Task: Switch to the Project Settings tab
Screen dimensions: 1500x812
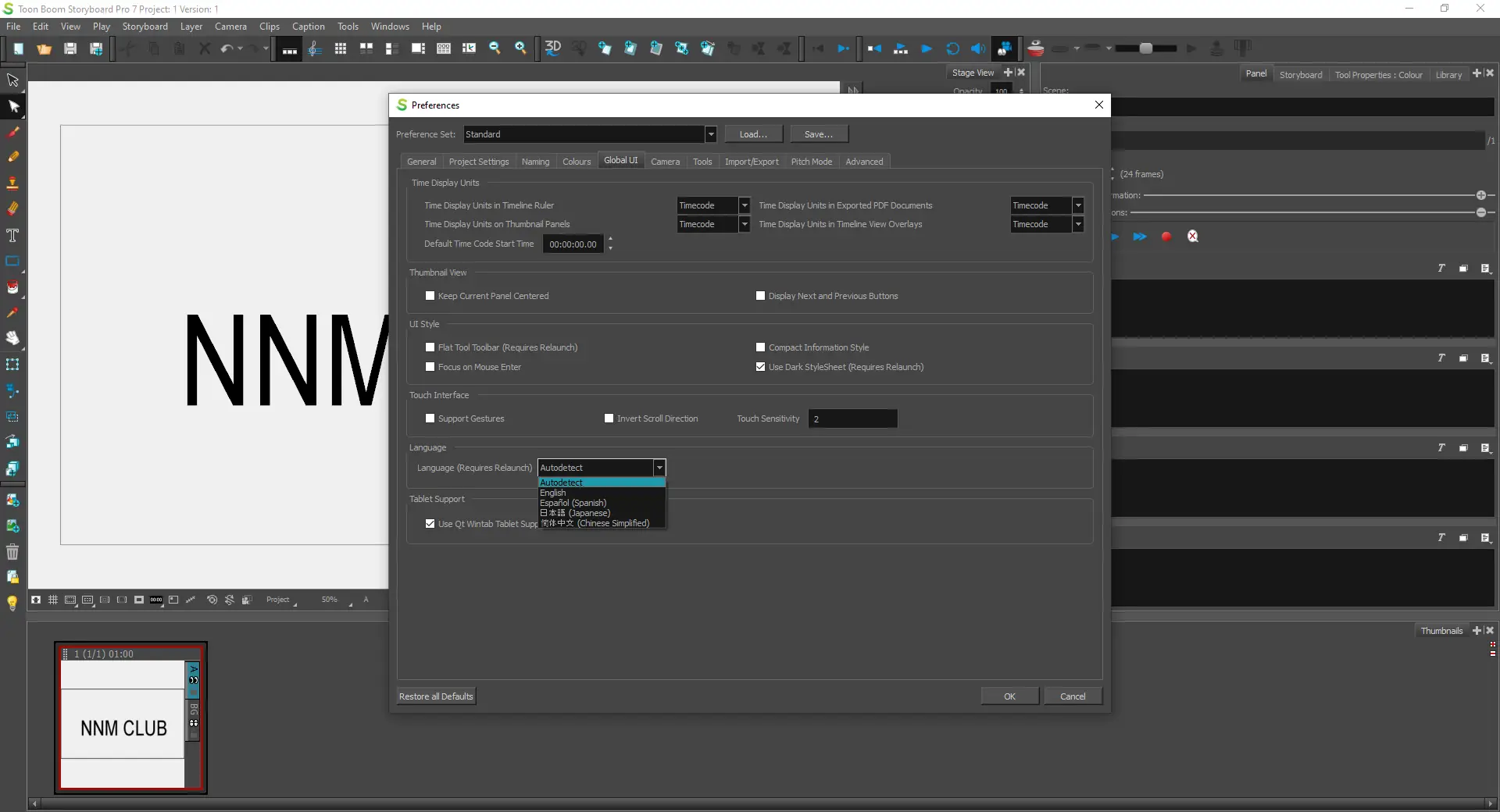Action: point(479,162)
